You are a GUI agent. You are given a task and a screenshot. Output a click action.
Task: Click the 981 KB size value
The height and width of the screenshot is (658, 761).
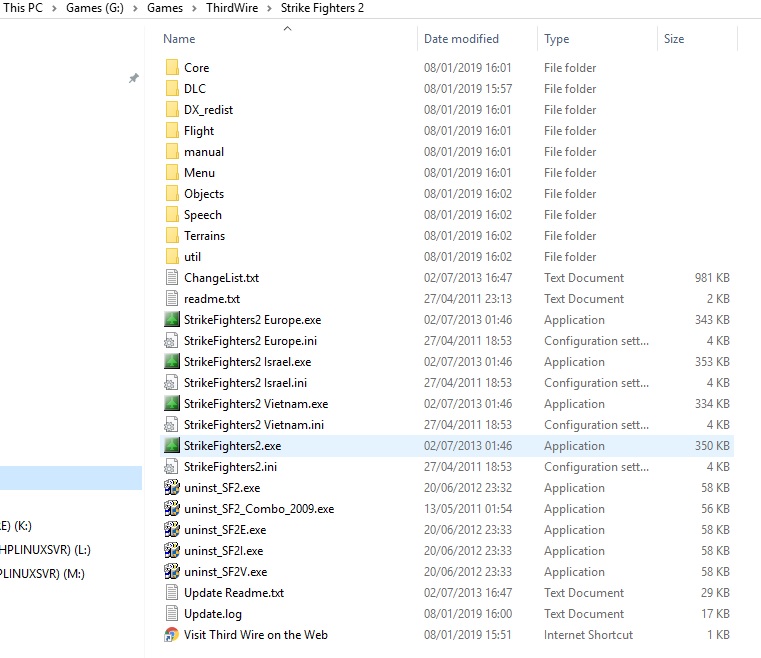point(712,278)
